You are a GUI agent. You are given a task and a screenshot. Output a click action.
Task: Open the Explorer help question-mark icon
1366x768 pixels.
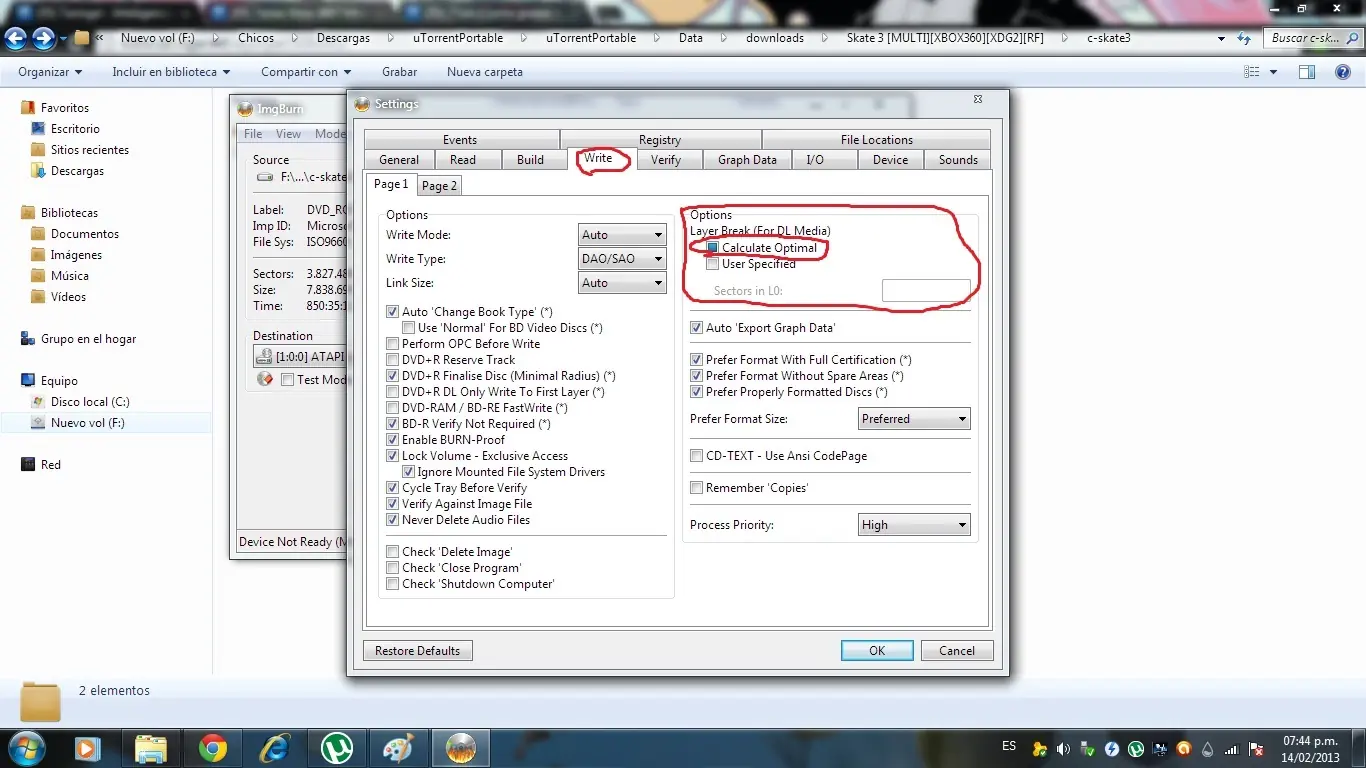click(x=1344, y=72)
